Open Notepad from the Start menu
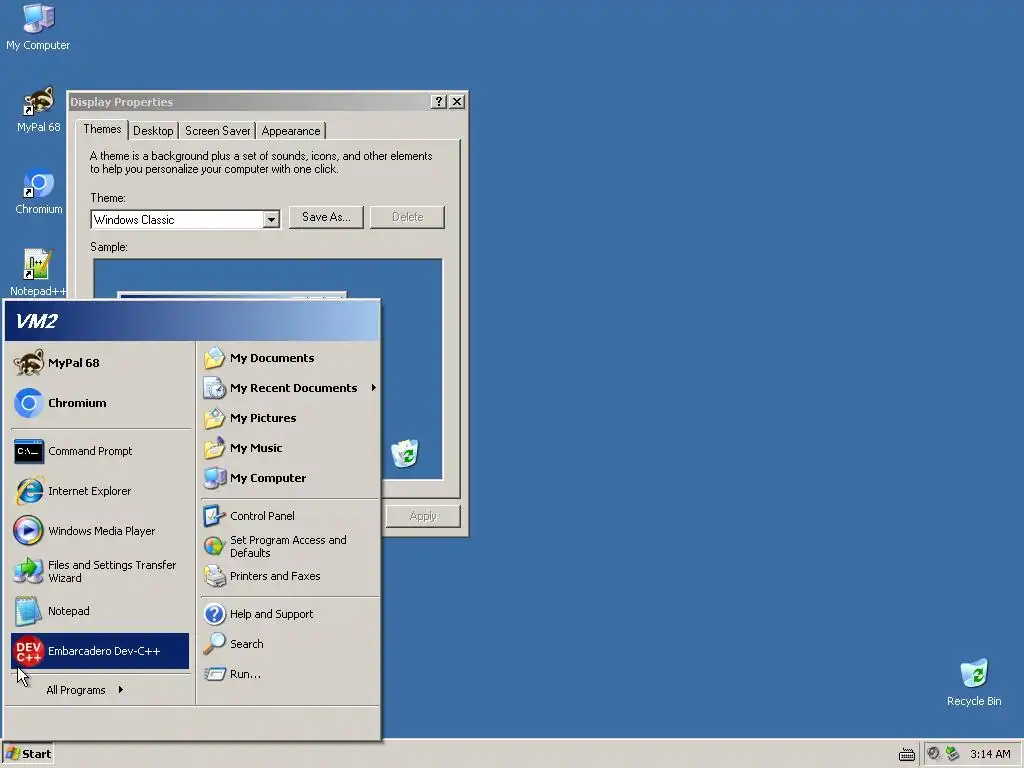Screen dimensions: 1024x768 (100, 611)
